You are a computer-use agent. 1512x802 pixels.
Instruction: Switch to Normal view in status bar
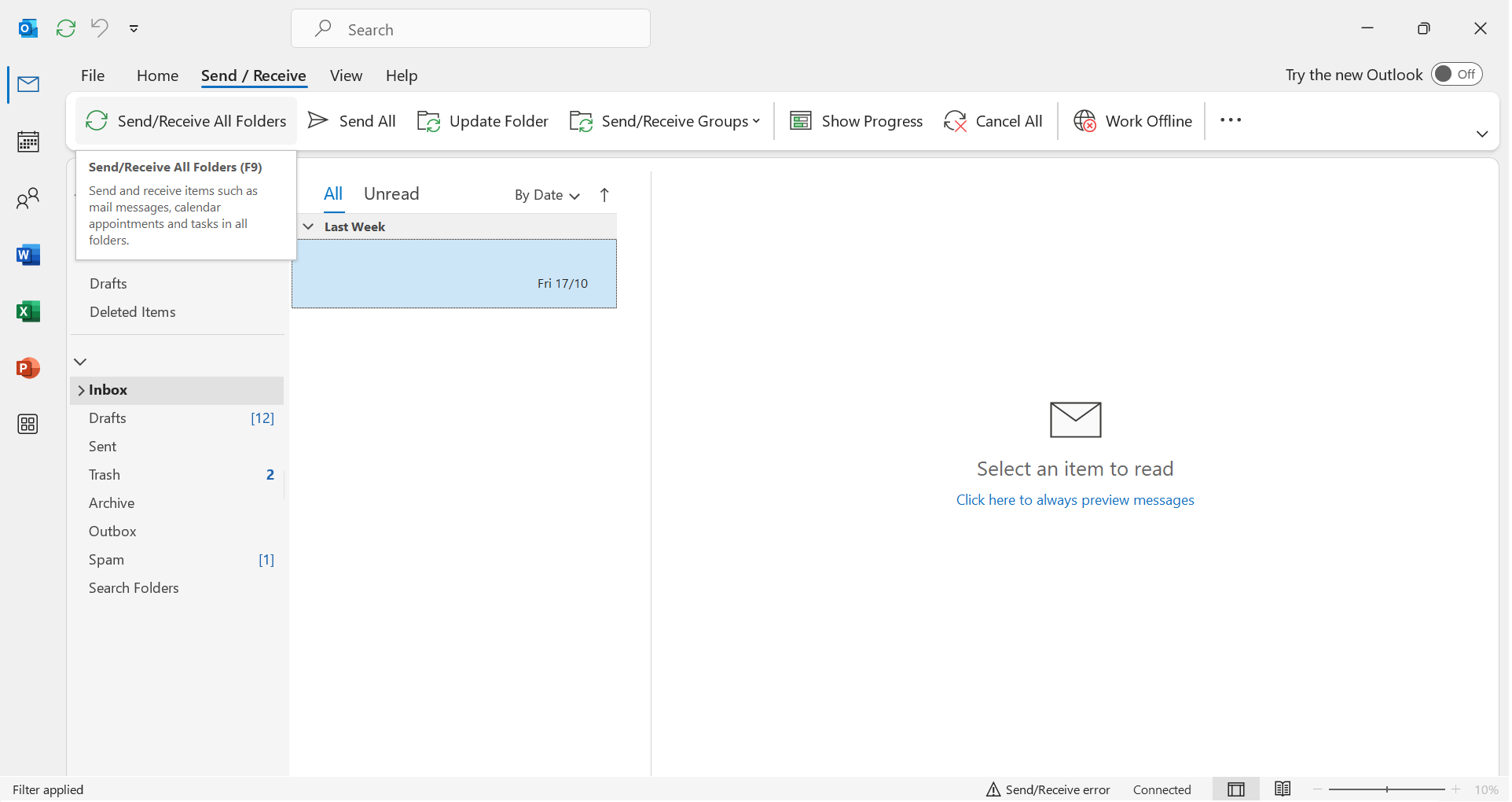tap(1236, 789)
